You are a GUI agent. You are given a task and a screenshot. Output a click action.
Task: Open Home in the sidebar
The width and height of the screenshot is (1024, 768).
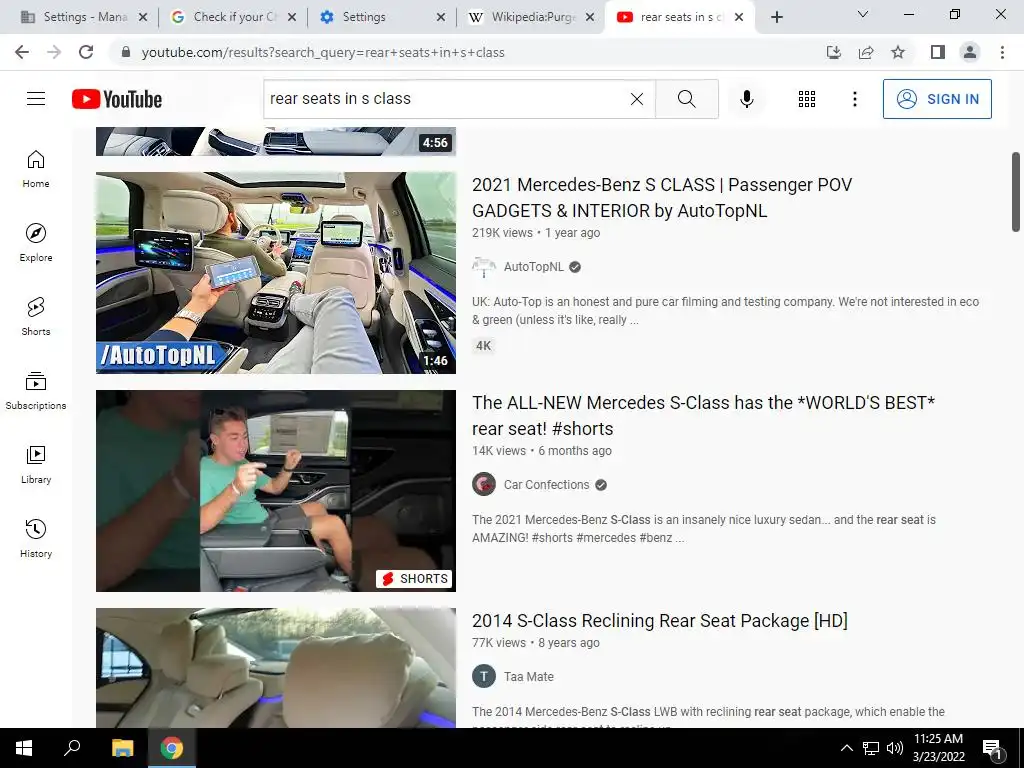pos(36,169)
